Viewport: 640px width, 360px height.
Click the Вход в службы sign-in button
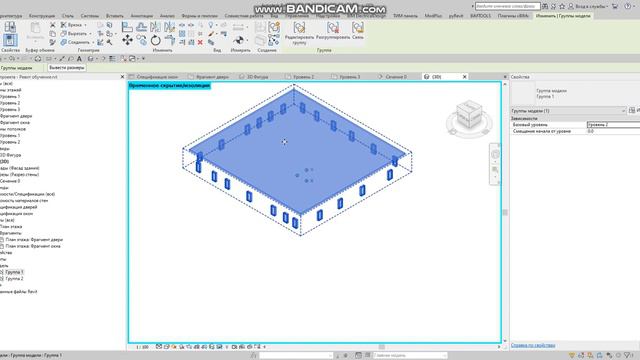tap(589, 7)
